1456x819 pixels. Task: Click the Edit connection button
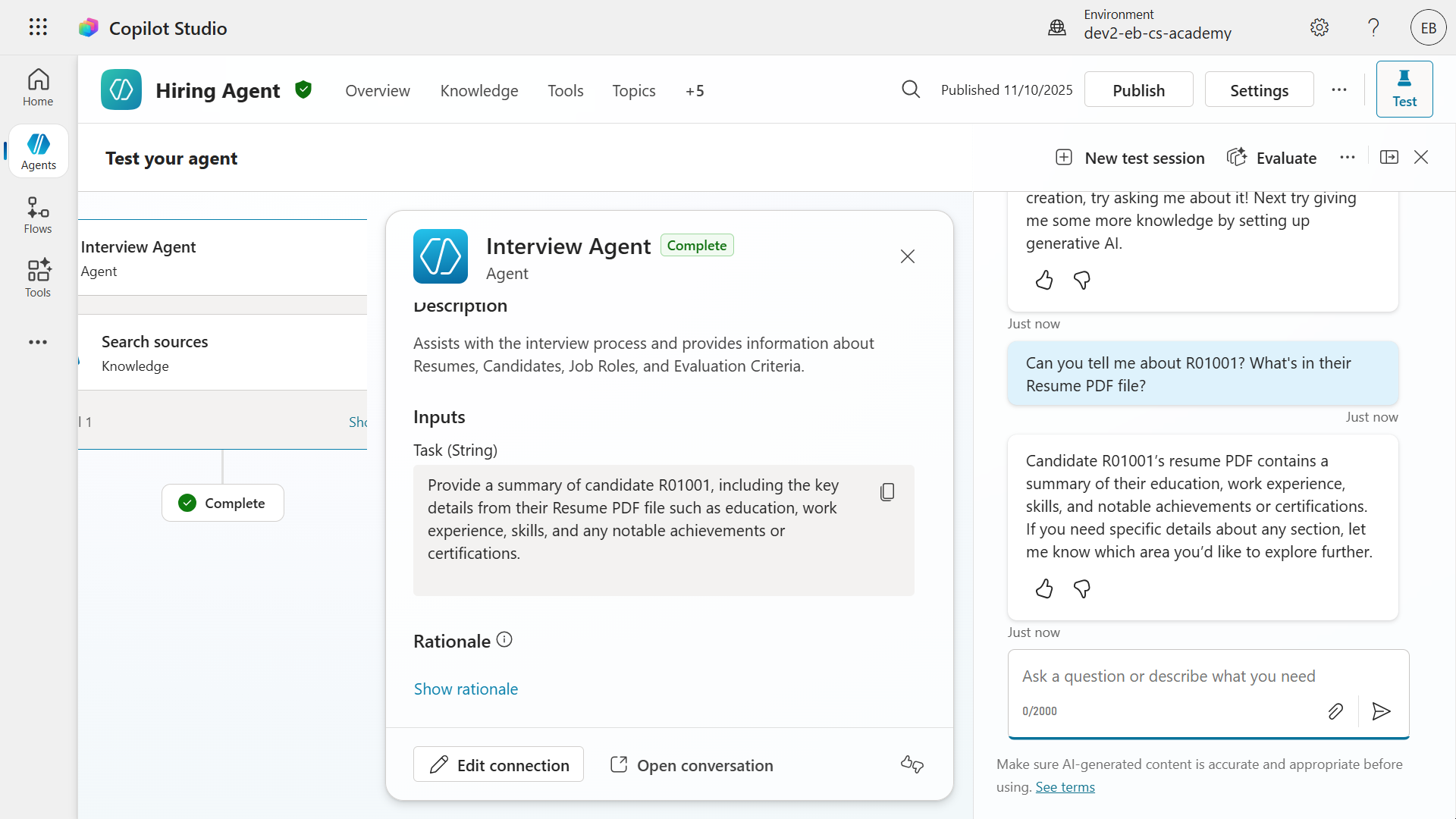[498, 764]
